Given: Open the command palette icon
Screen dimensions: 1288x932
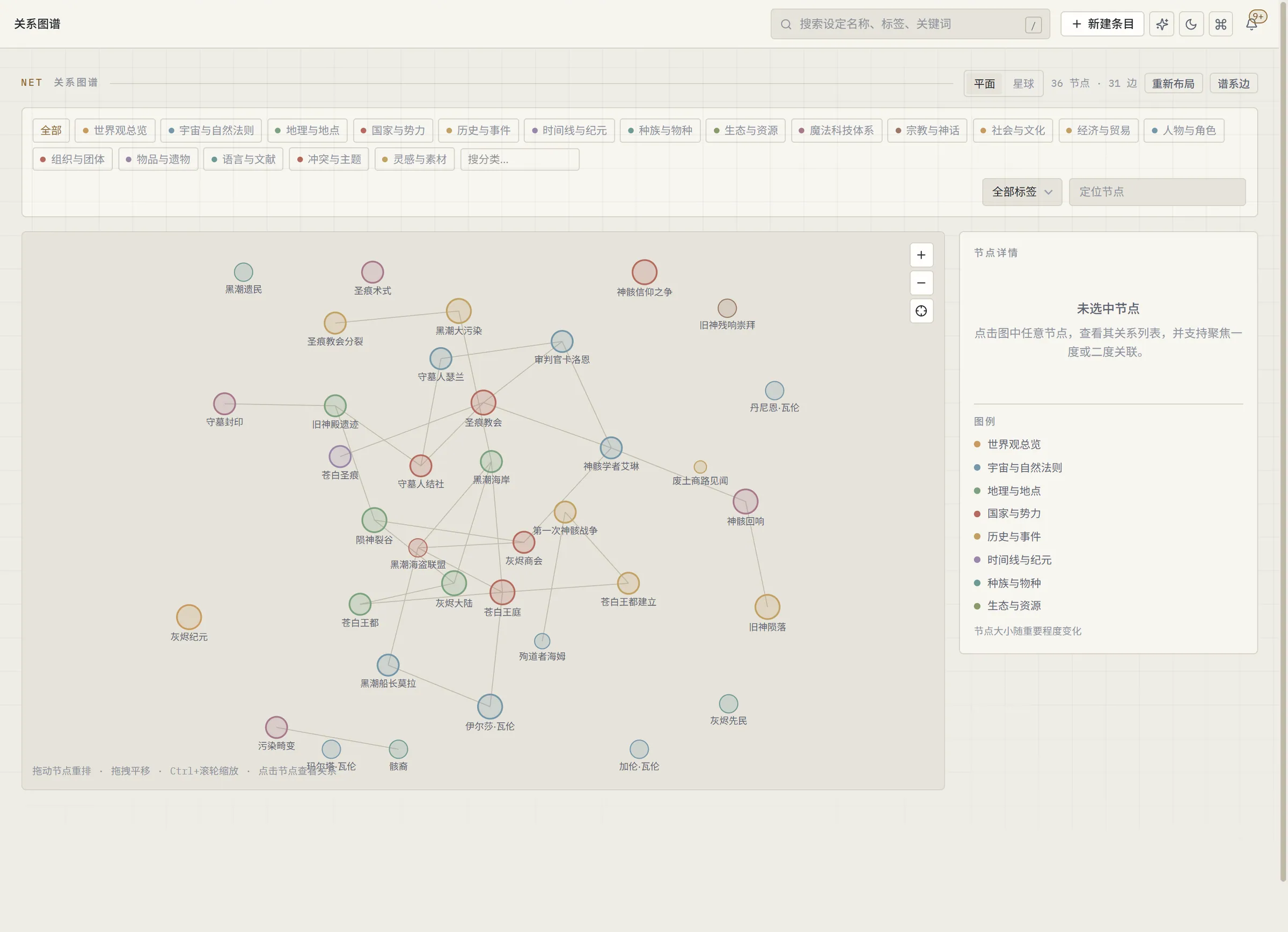Looking at the screenshot, I should 1220,24.
